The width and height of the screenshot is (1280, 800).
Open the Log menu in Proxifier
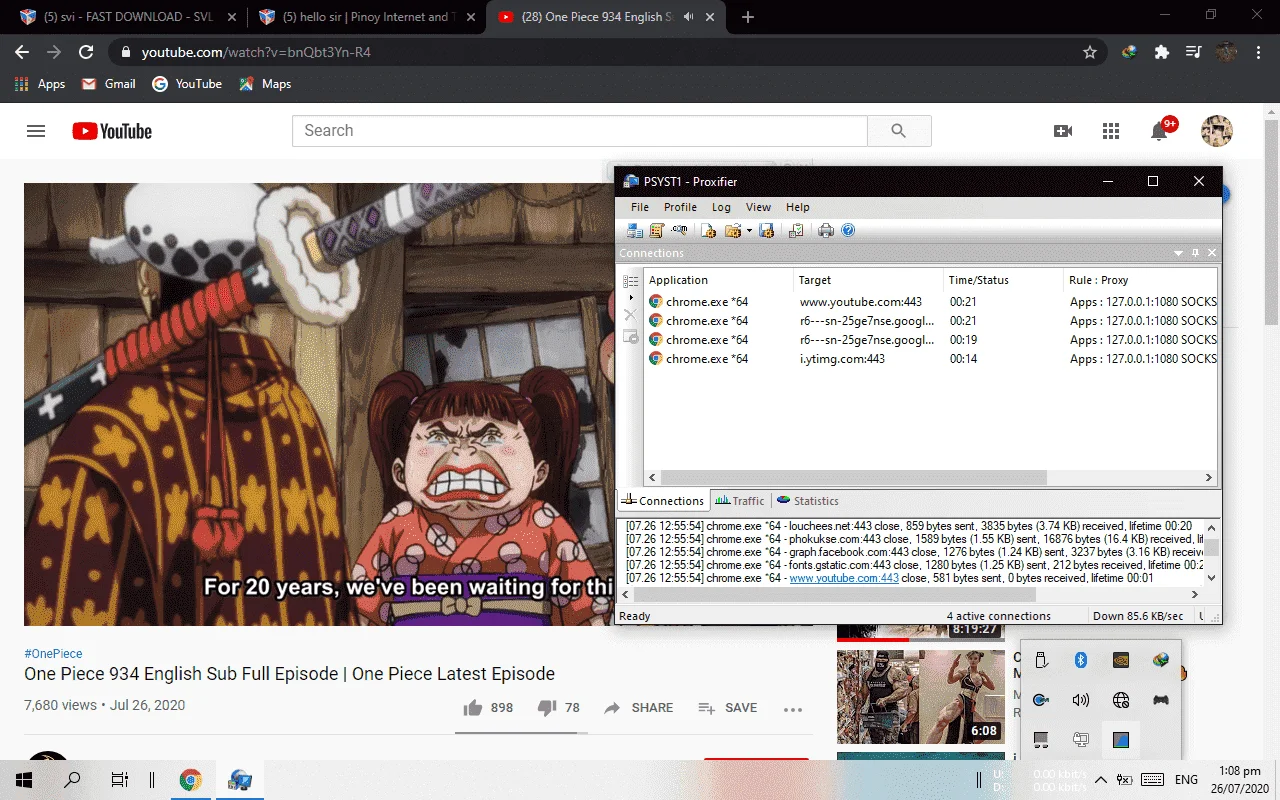(x=721, y=207)
